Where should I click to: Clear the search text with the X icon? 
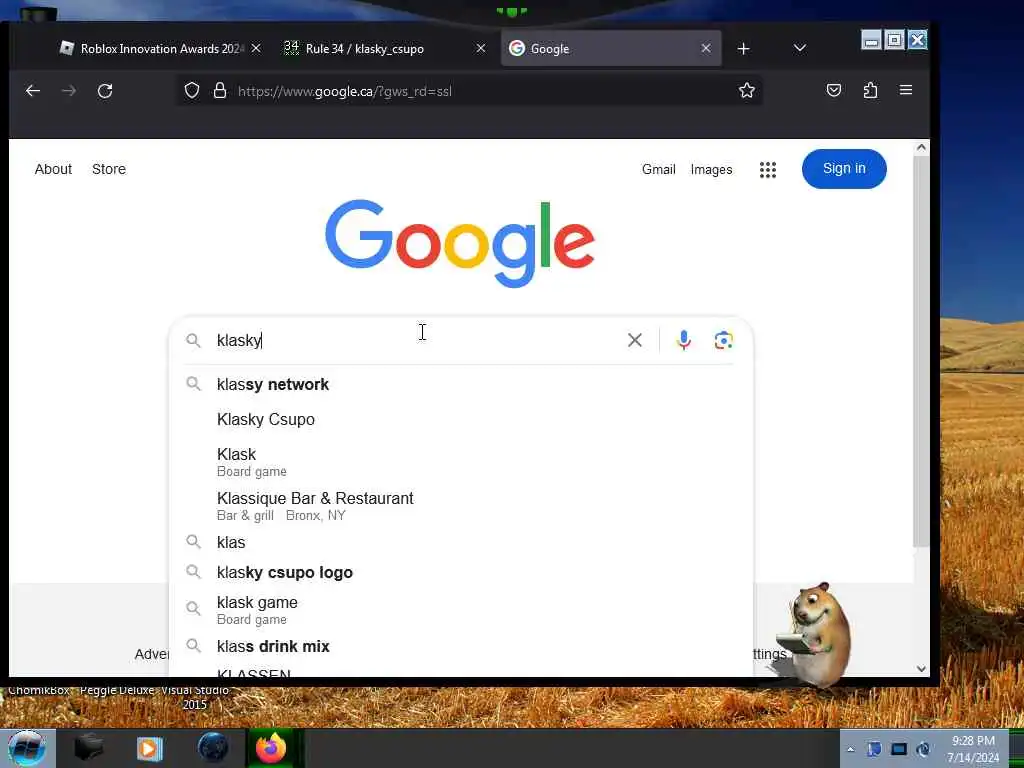tap(635, 340)
